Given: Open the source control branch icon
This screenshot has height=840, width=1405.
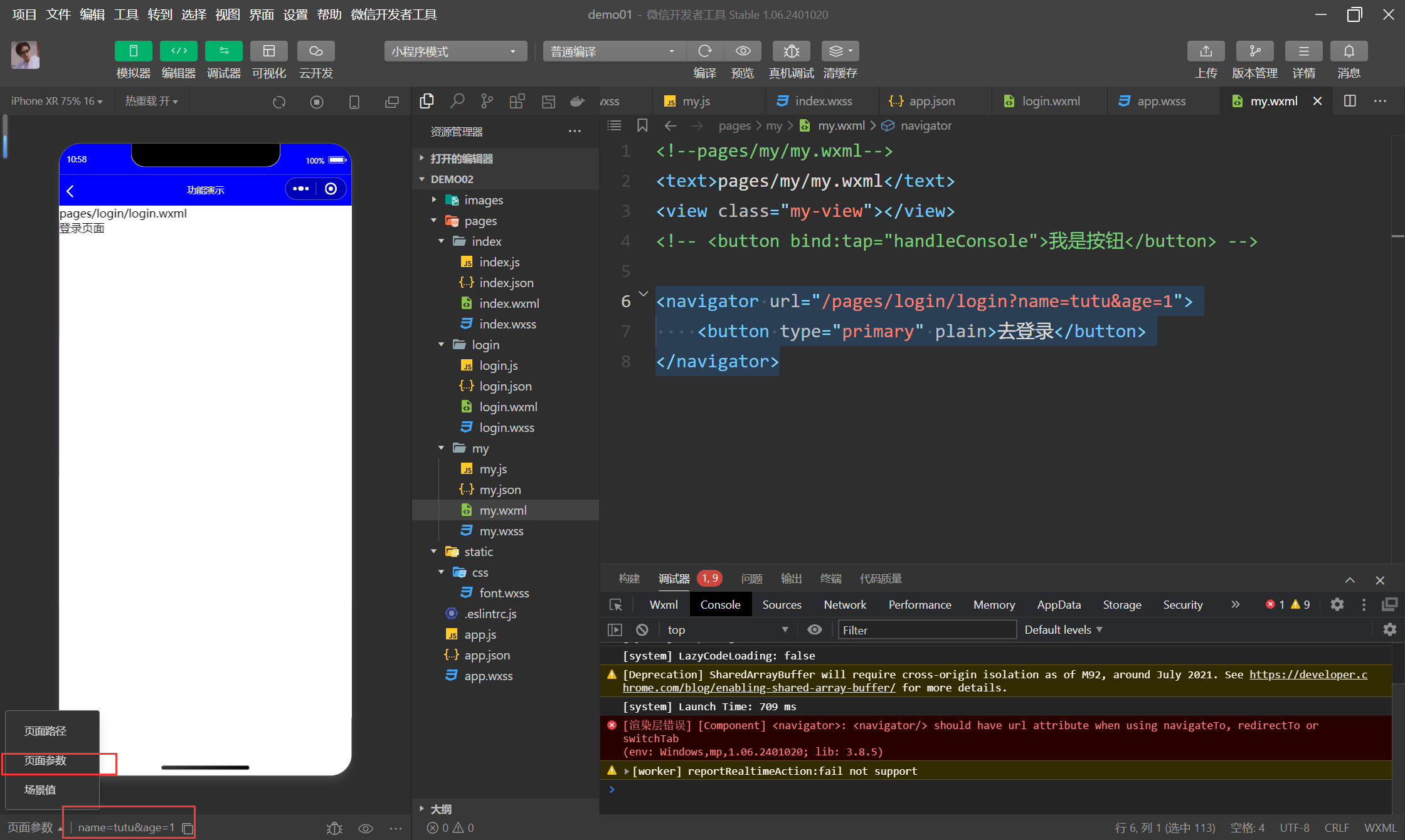Looking at the screenshot, I should [x=487, y=101].
